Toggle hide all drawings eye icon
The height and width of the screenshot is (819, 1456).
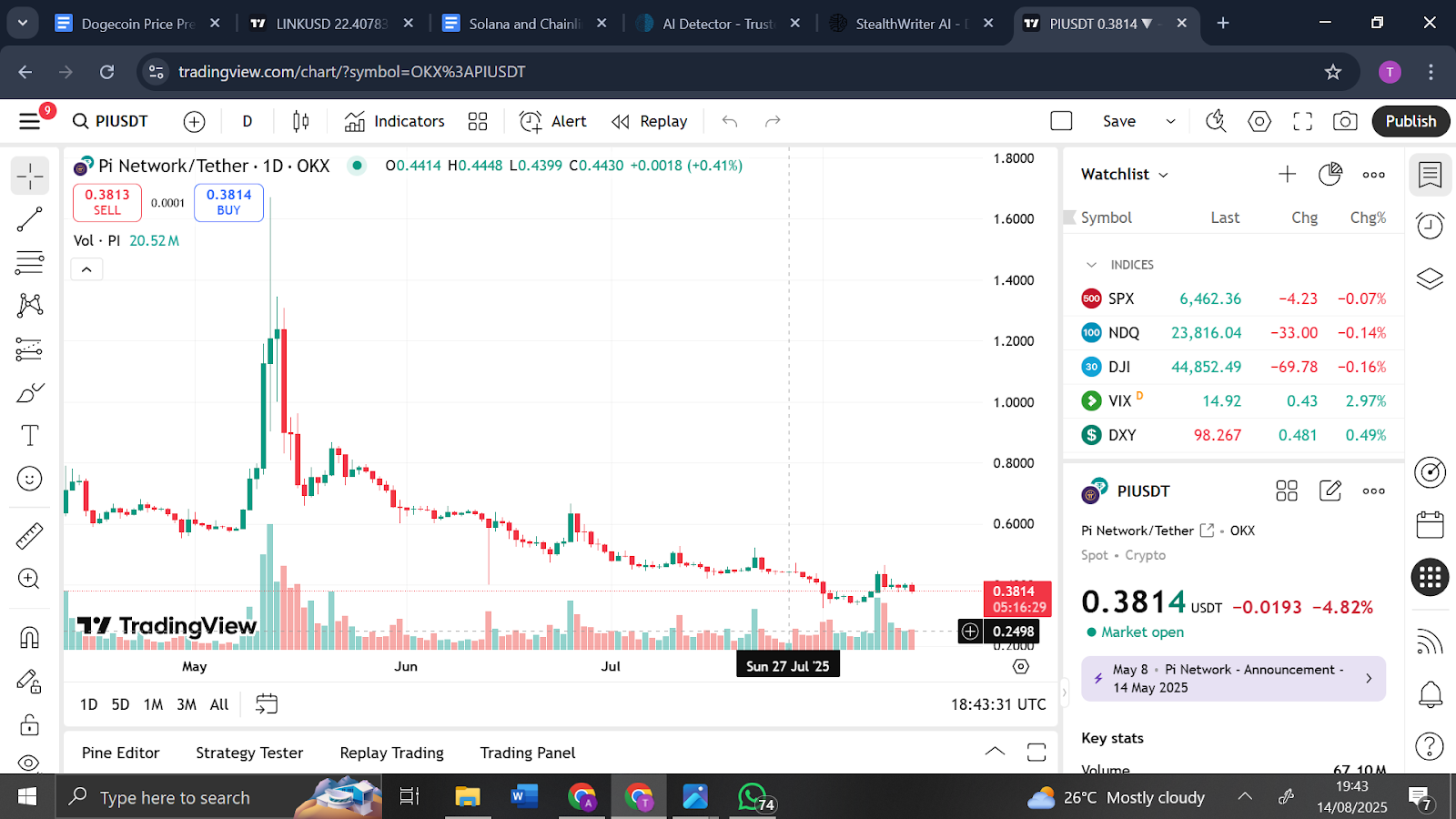[x=29, y=762]
